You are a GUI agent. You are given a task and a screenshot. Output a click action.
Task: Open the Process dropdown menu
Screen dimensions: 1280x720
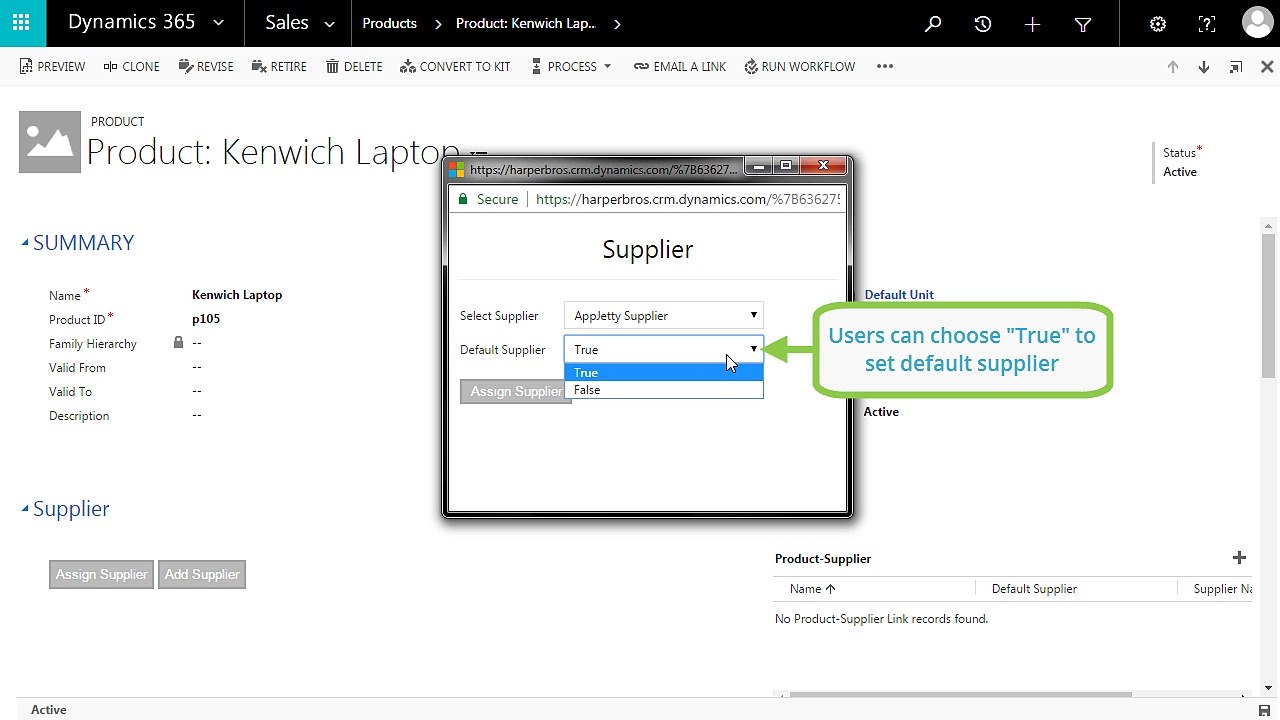pos(571,66)
